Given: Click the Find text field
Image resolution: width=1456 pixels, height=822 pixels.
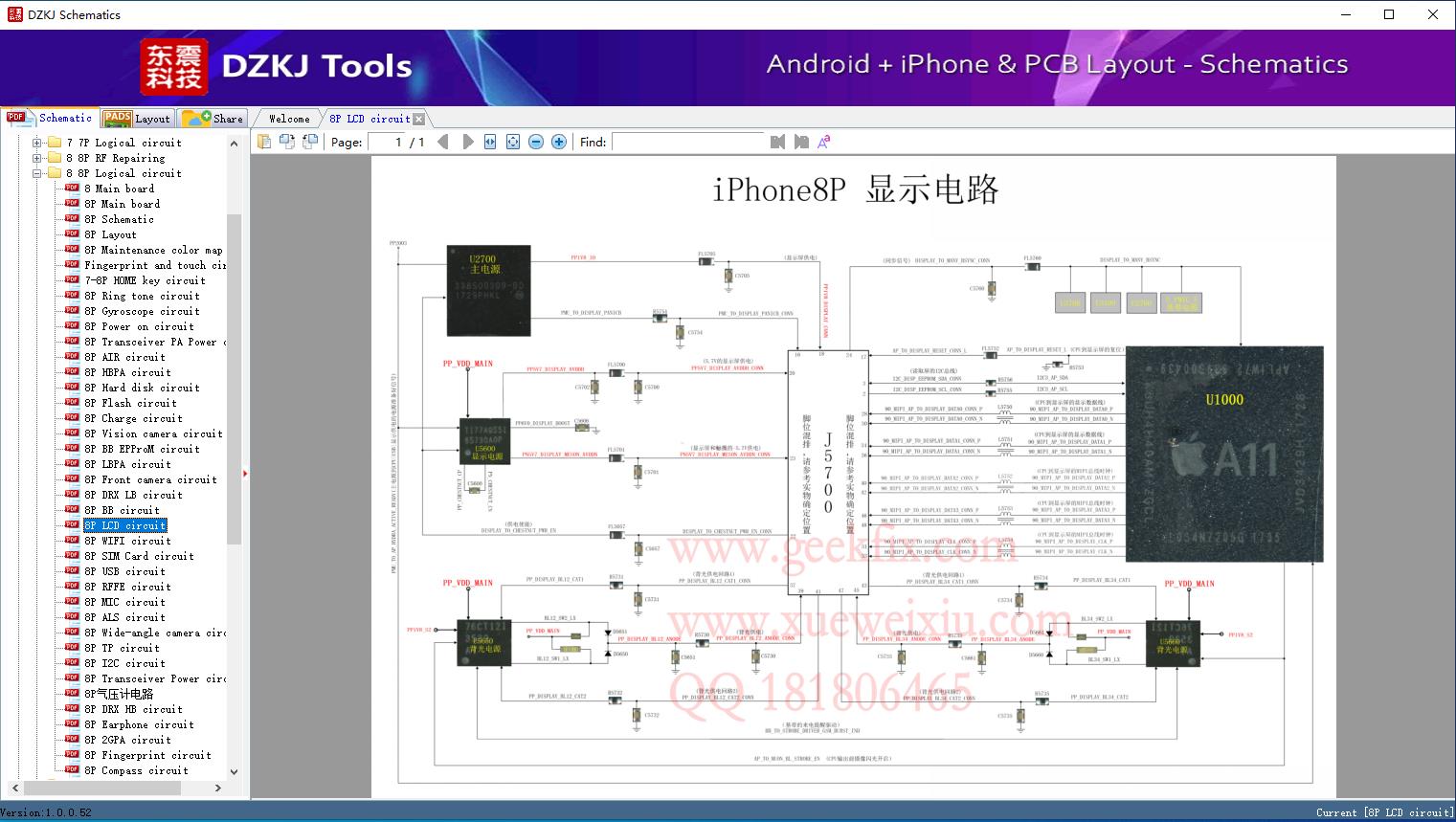Looking at the screenshot, I should (x=687, y=142).
